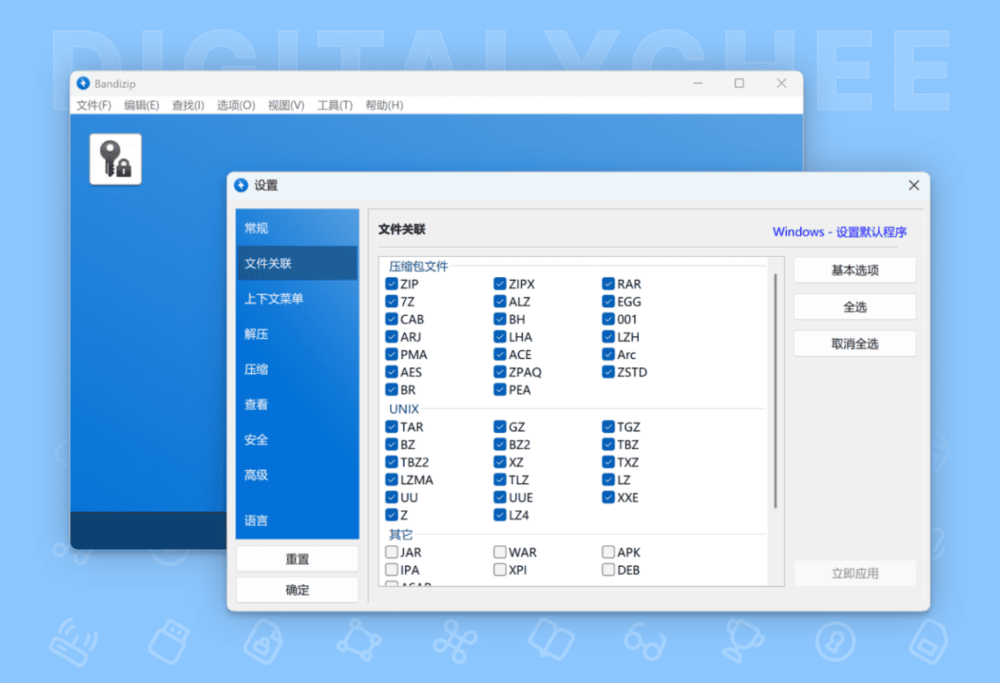
Task: Open the 选项(O) menu
Action: coord(236,105)
